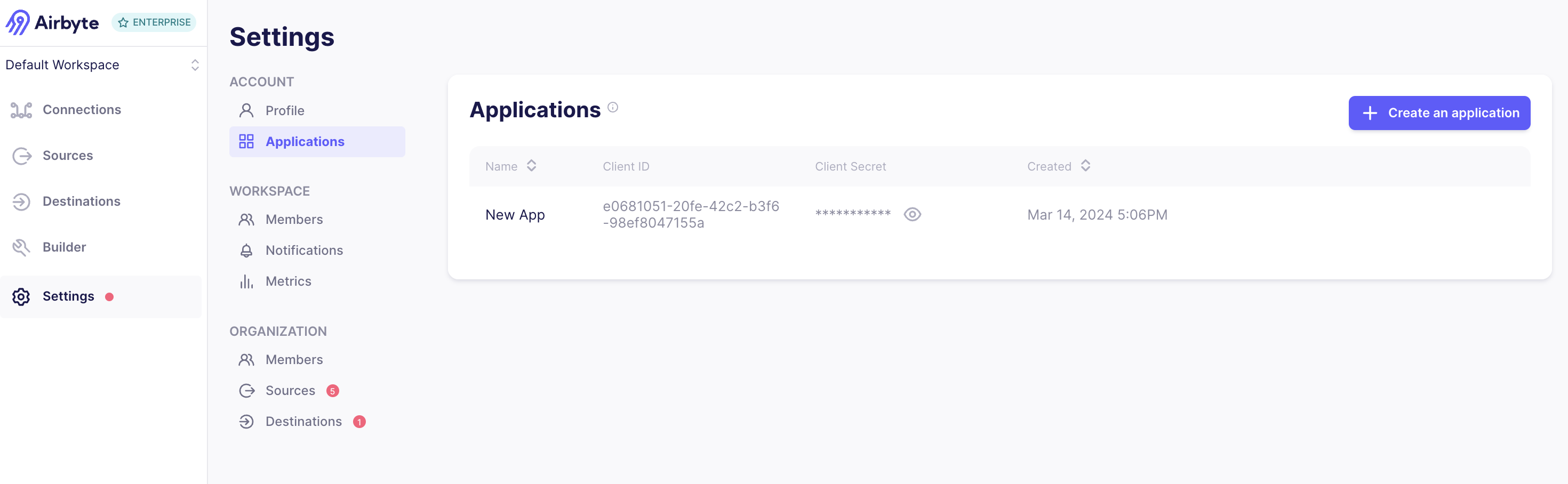Open the Default Workspace switcher
This screenshot has height=484, width=1568.
pyautogui.click(x=62, y=64)
